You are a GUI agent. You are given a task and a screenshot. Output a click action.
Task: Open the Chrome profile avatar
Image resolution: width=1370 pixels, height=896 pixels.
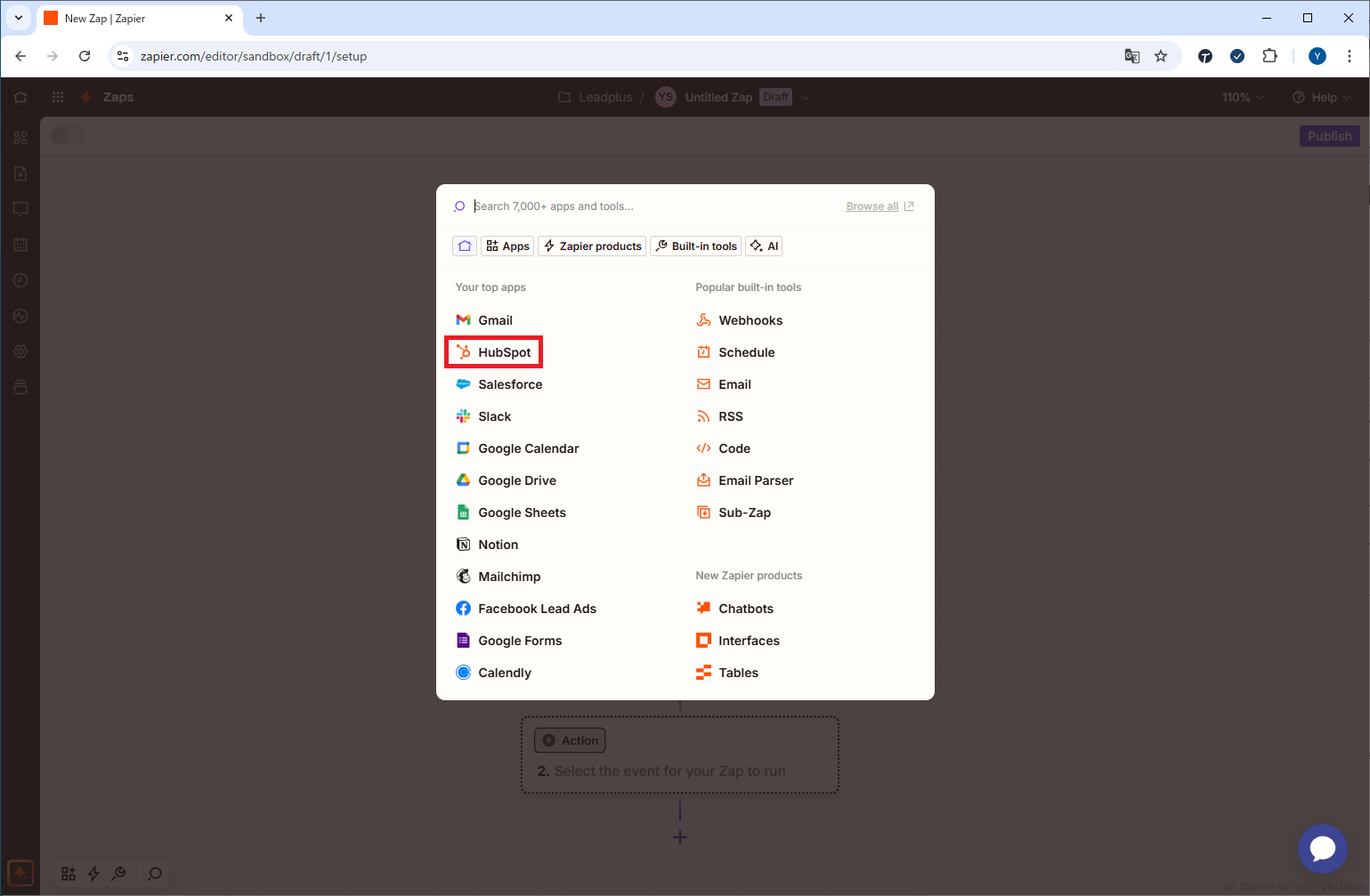coord(1317,56)
